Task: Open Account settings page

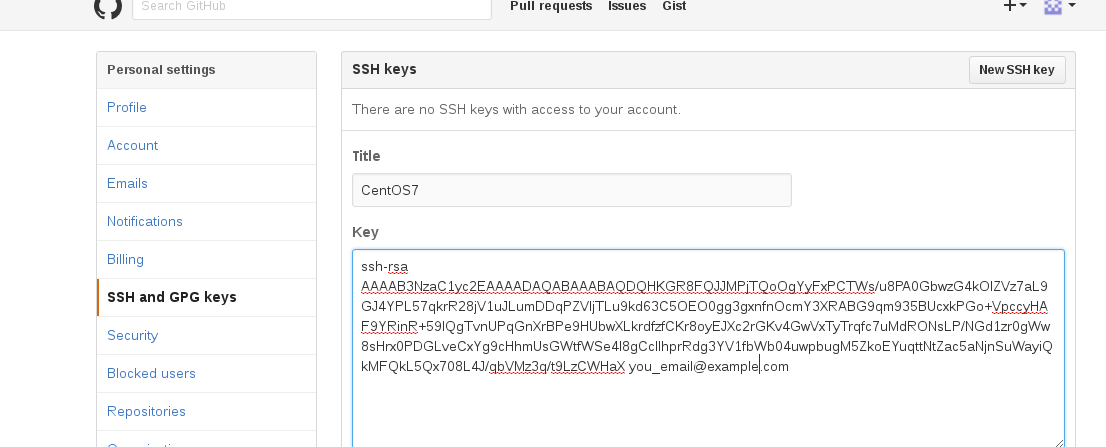Action: [207, 146]
